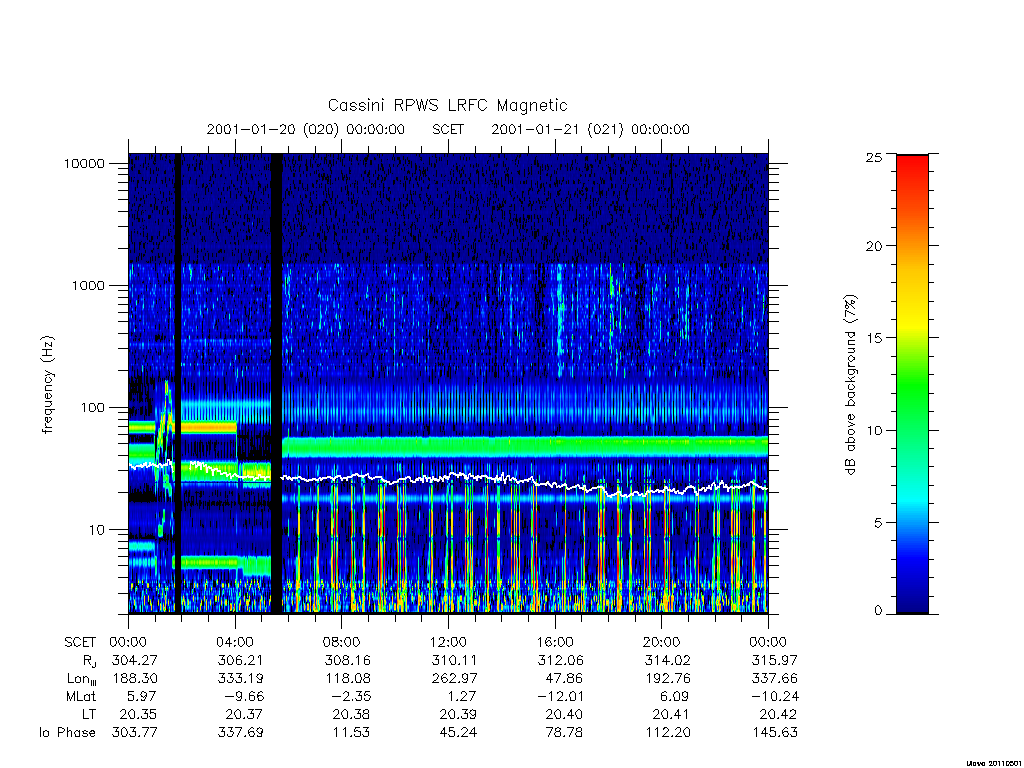1024x768 pixels.
Task: Click the green region of the color bar
Action: (x=912, y=392)
